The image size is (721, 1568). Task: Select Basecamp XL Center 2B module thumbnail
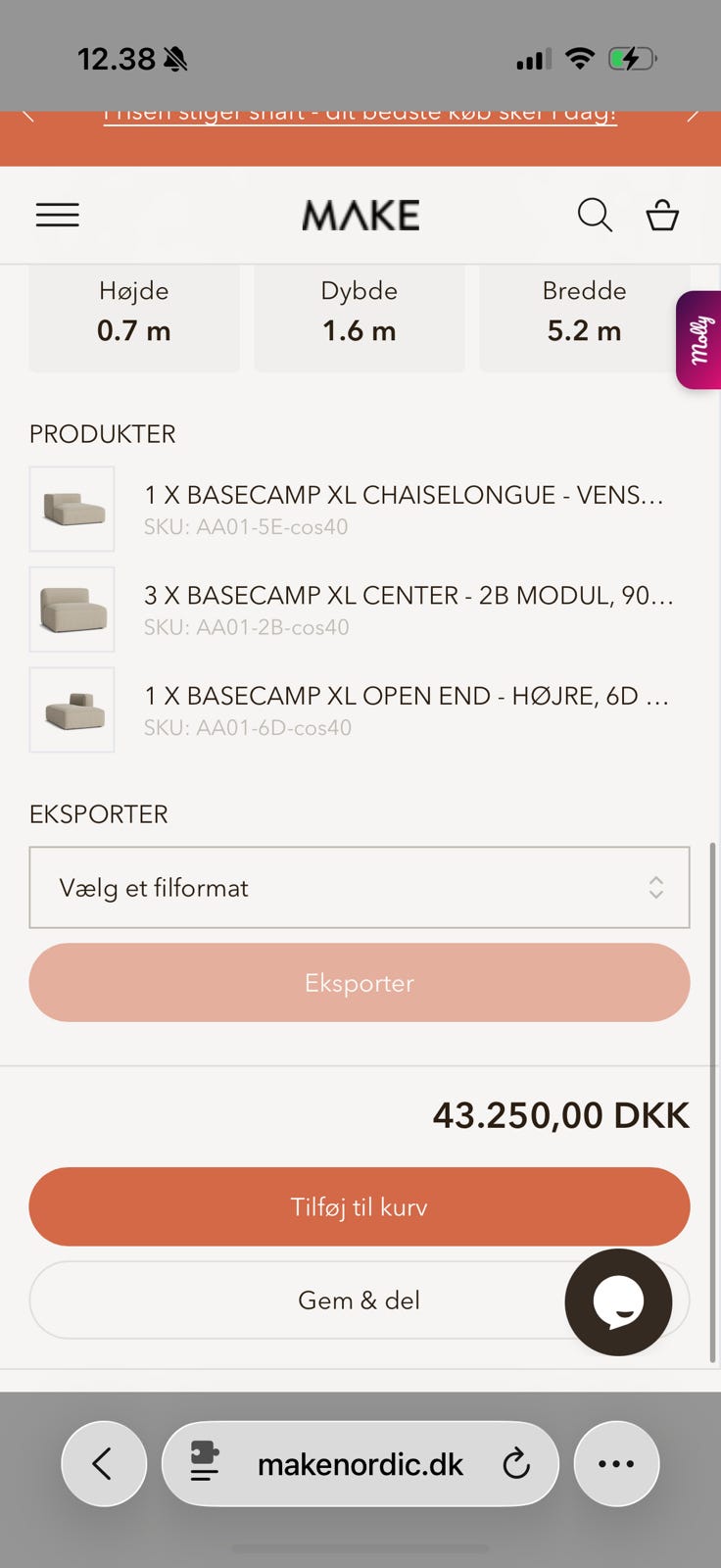pos(72,610)
